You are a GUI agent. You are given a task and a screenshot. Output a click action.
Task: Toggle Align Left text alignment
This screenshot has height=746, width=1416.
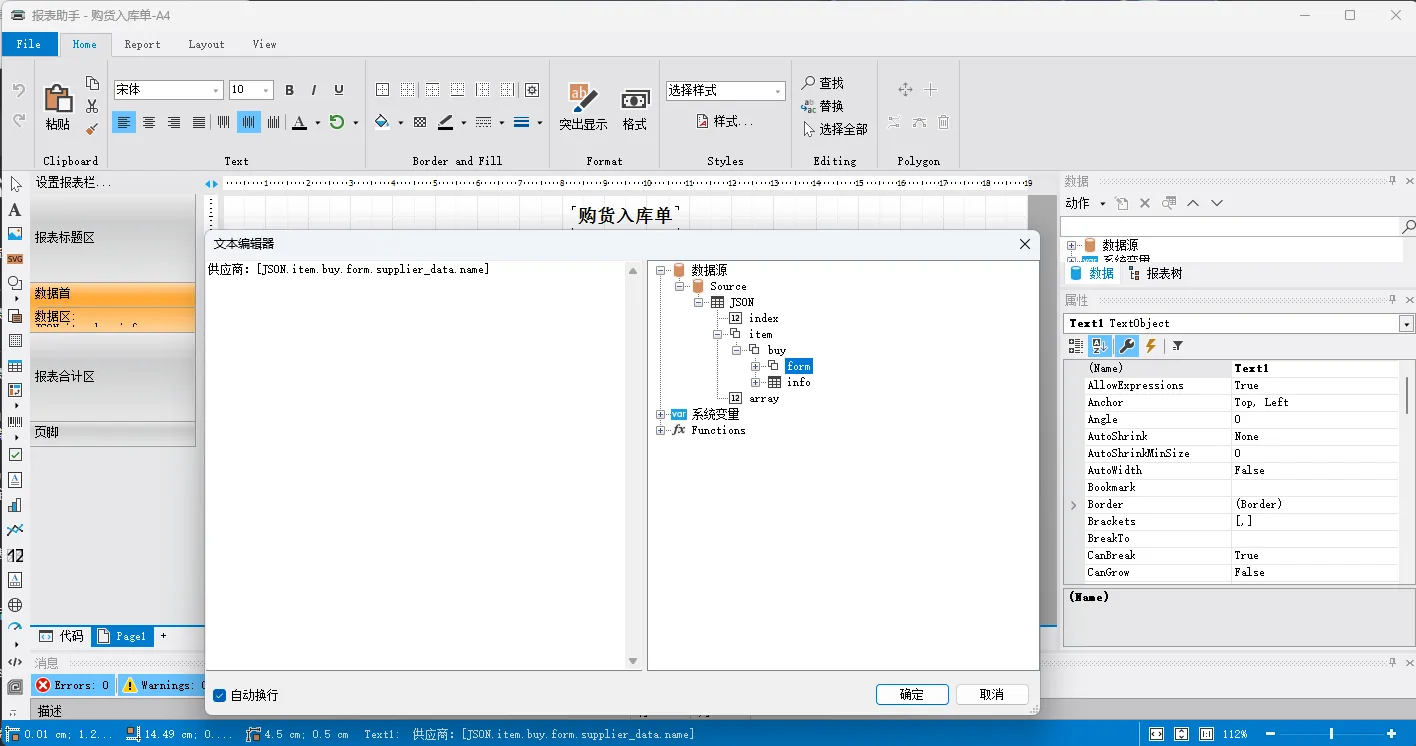pos(124,122)
